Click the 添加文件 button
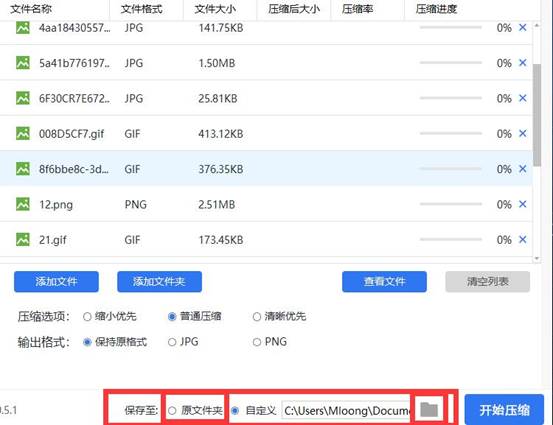553x425 pixels. [x=56, y=281]
